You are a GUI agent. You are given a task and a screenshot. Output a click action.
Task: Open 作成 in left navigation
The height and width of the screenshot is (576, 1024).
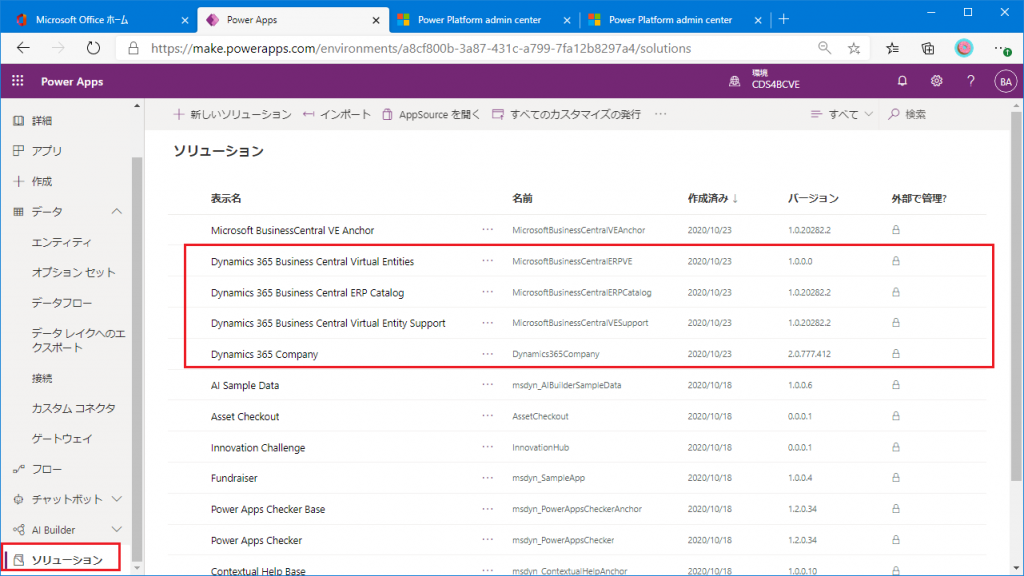pos(42,182)
